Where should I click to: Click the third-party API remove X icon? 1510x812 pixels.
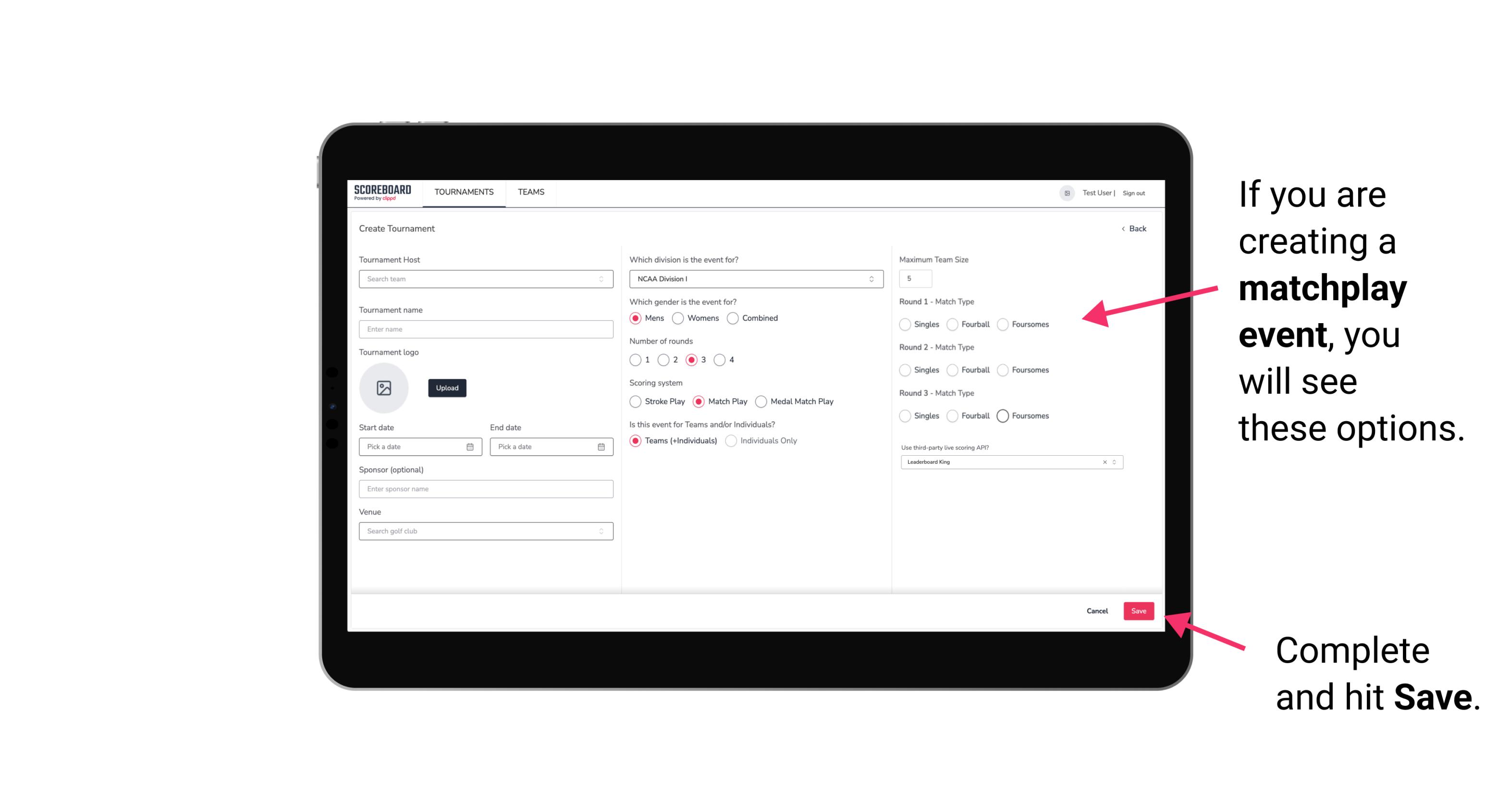tap(1104, 462)
